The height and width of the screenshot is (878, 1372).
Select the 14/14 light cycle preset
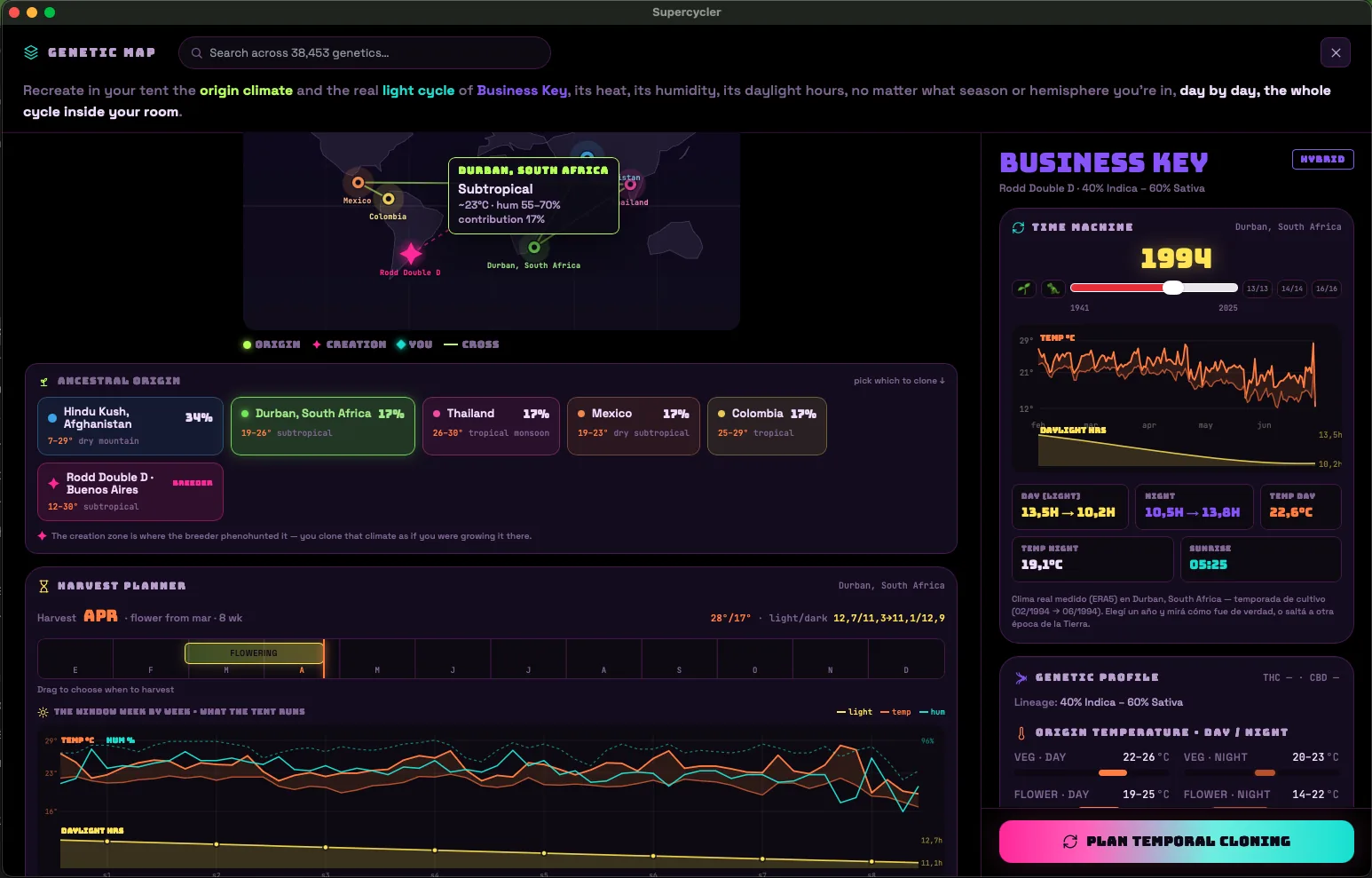pos(1292,289)
